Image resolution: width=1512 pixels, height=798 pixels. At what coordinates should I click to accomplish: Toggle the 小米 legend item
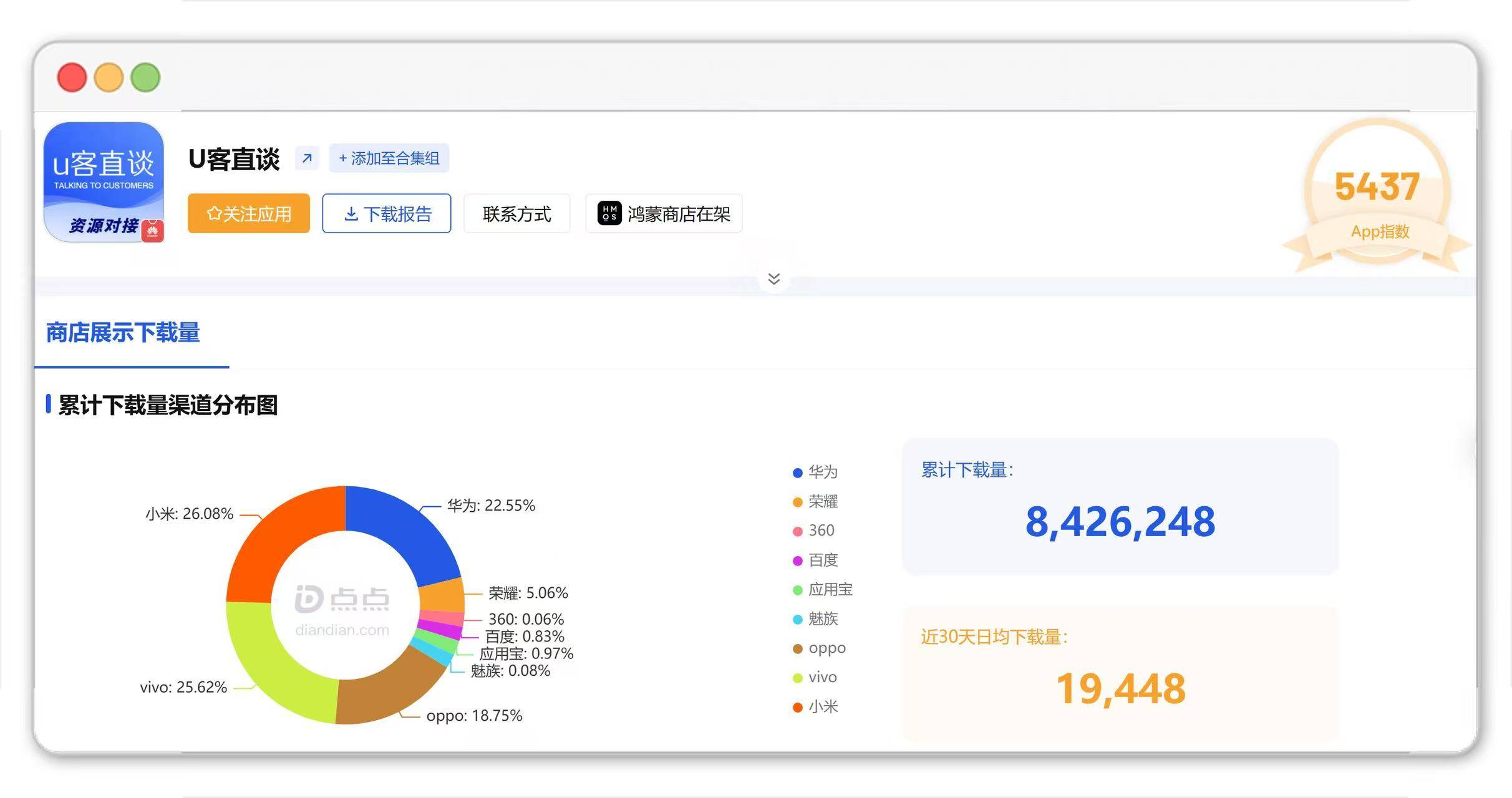click(x=815, y=706)
